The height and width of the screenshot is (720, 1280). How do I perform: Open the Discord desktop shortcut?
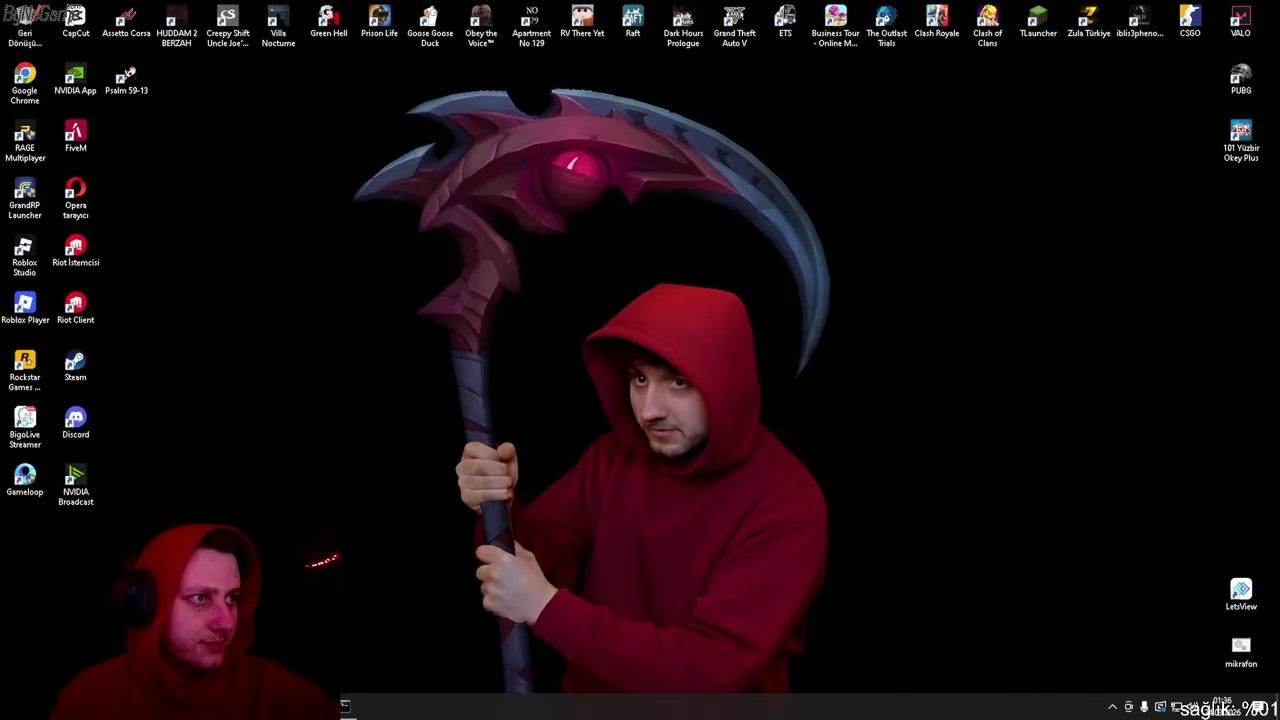(x=76, y=424)
